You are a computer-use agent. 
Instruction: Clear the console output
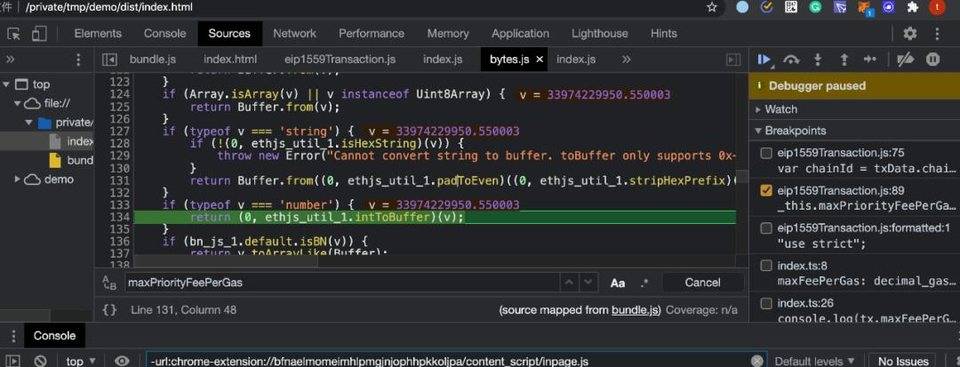click(x=40, y=361)
